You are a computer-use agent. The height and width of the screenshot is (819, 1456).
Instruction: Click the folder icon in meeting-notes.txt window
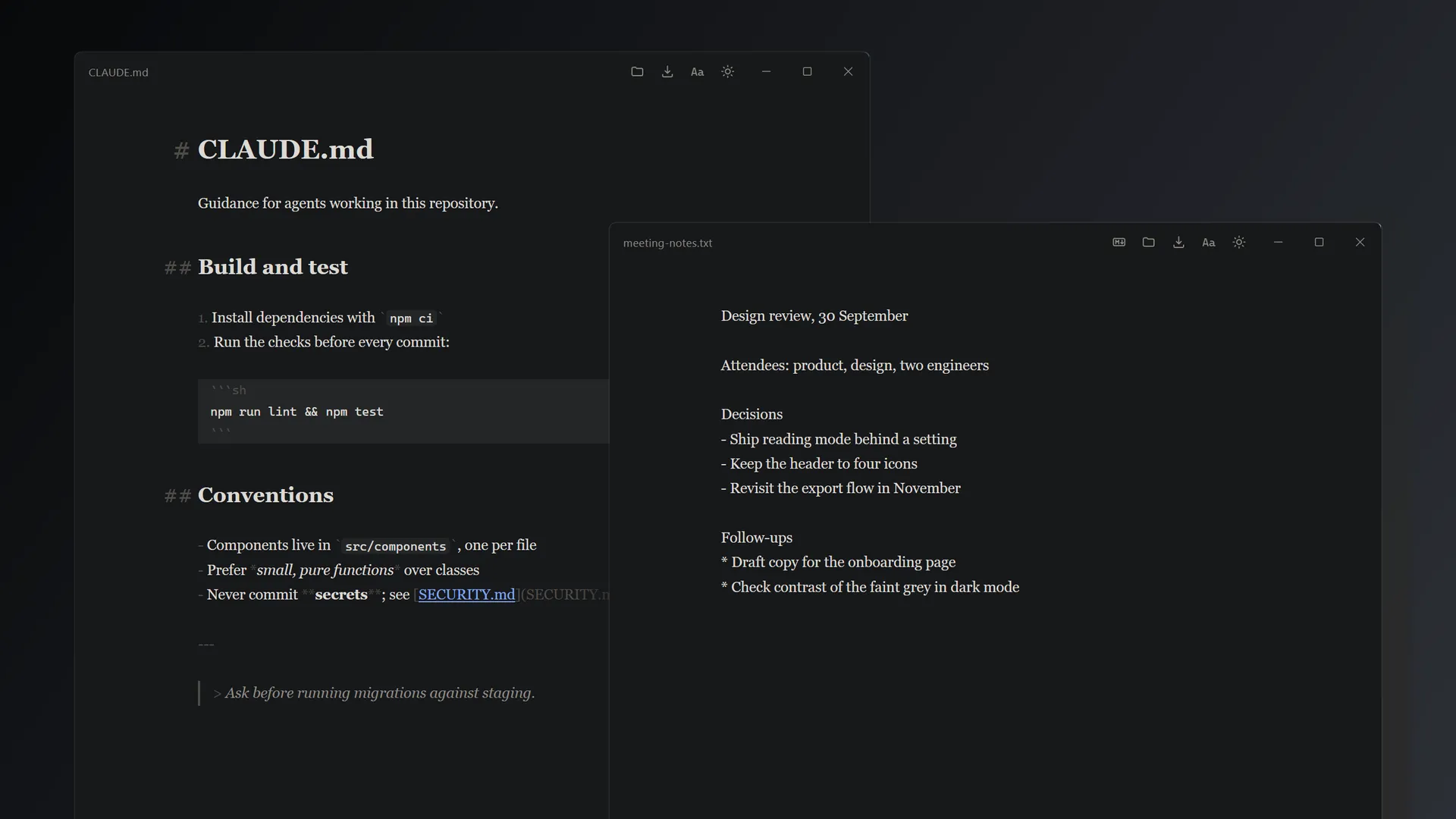[x=1149, y=243]
